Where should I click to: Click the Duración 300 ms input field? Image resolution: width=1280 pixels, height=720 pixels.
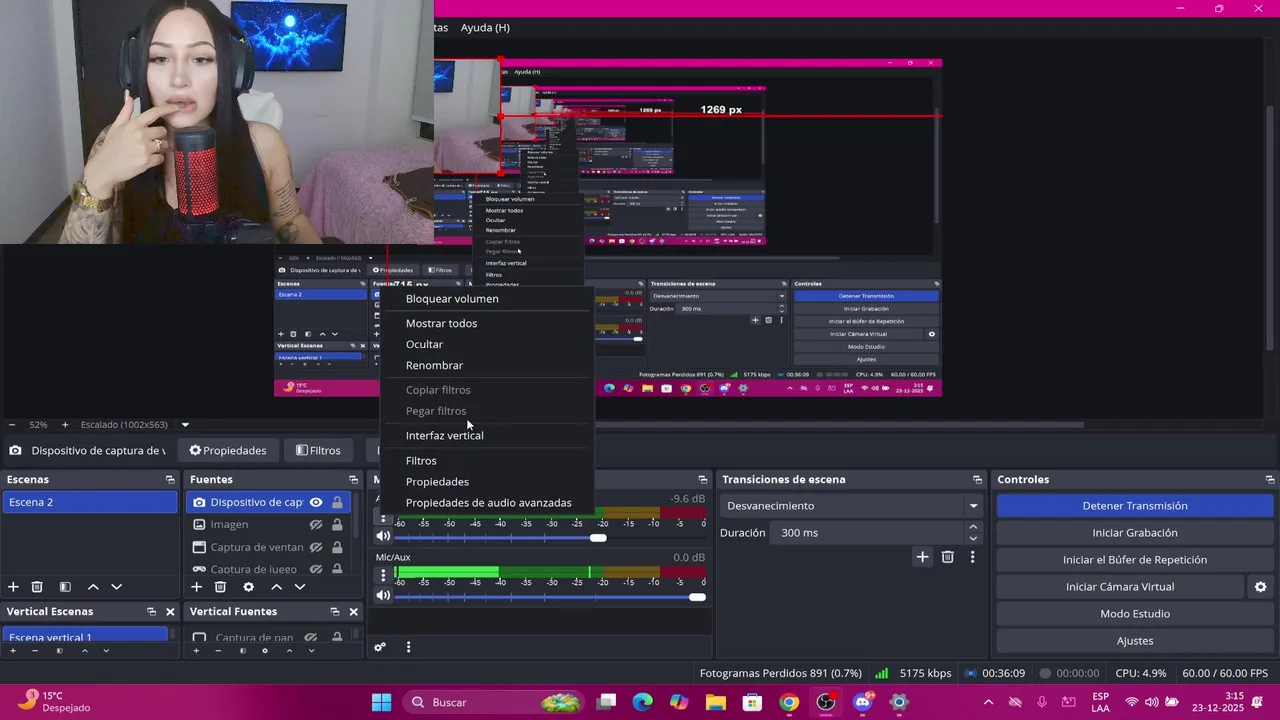(866, 533)
